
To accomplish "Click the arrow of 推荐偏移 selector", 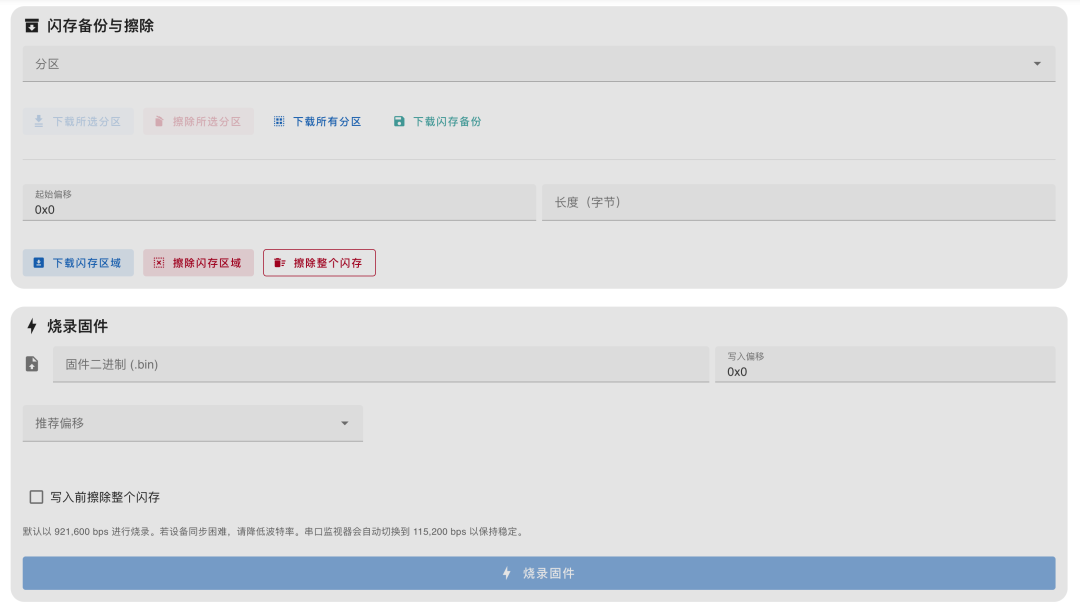I will point(344,423).
